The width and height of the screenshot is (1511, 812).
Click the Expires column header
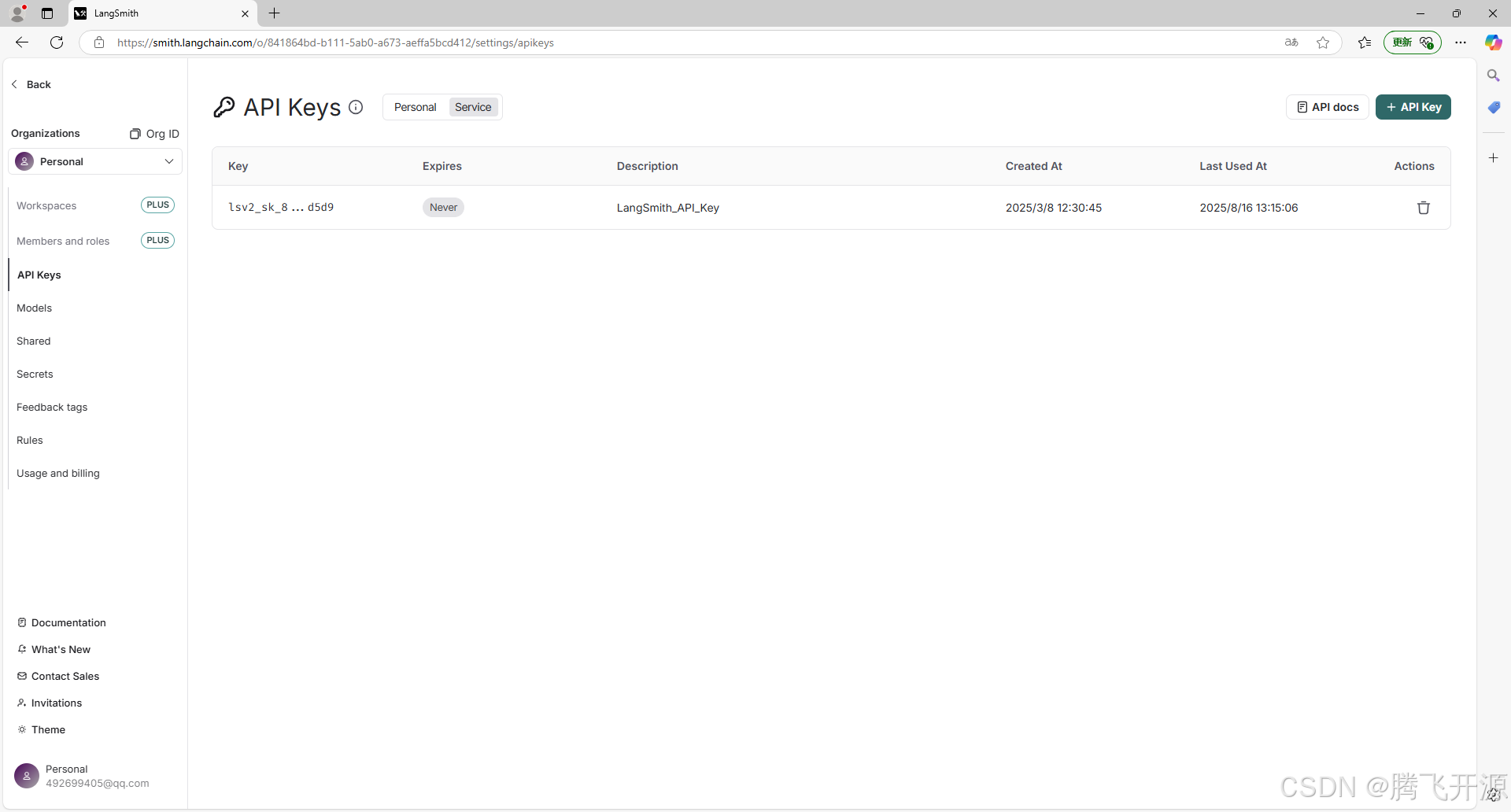(x=441, y=166)
